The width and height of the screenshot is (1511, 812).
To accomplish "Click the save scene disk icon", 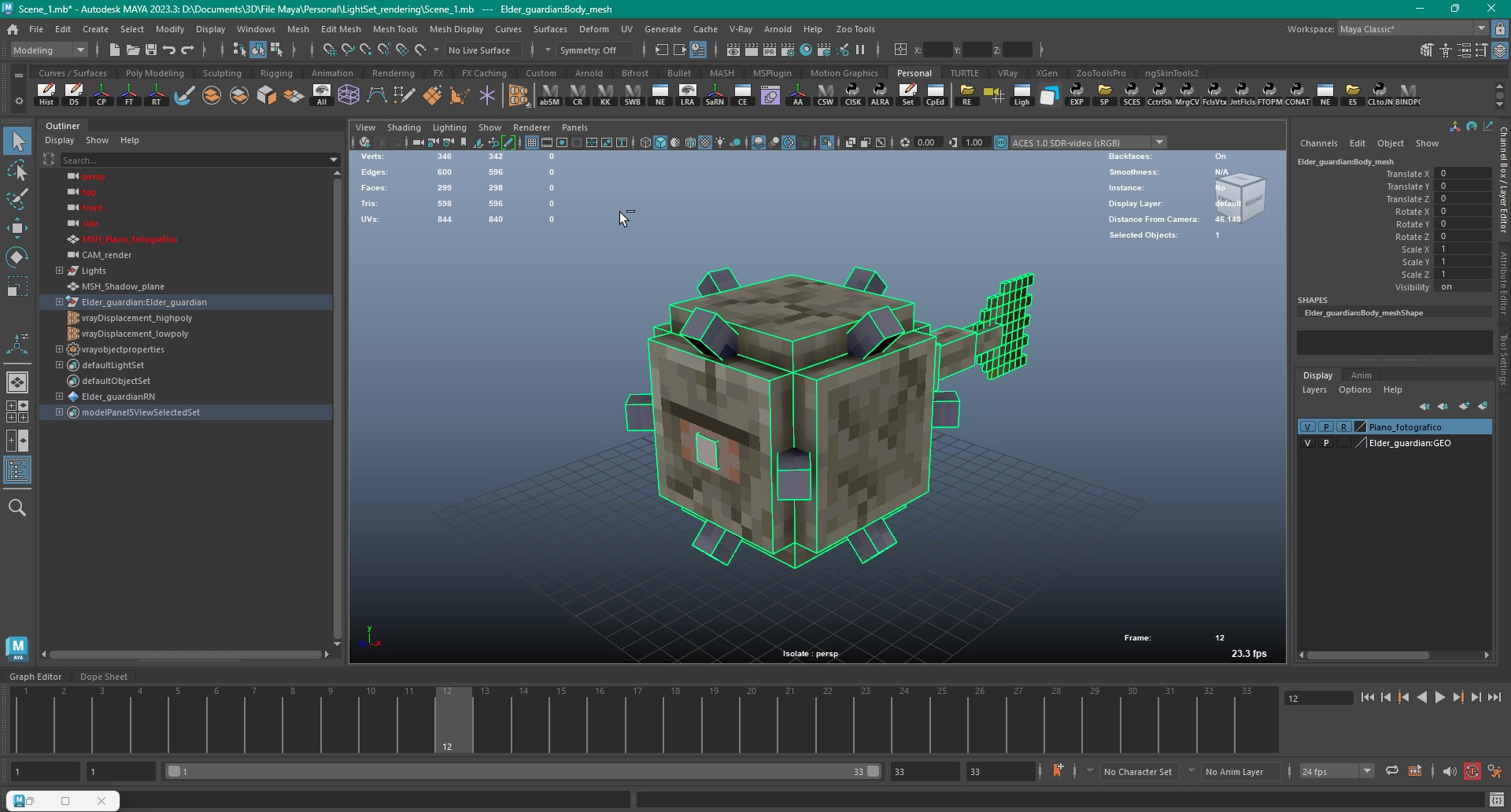I will pyautogui.click(x=151, y=50).
